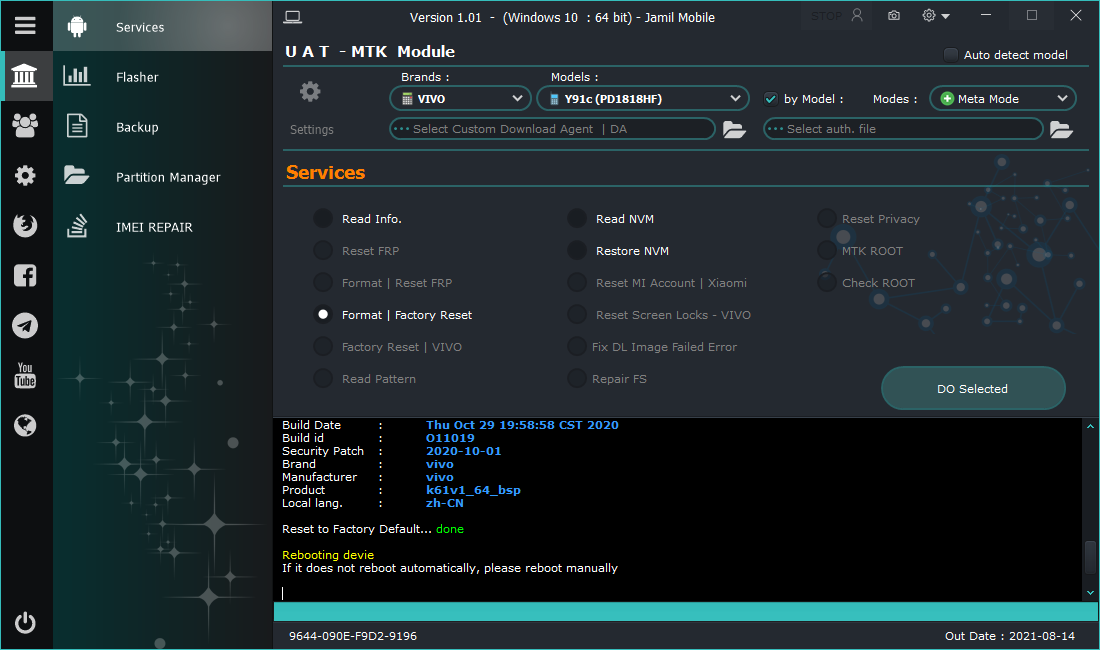
Task: Click the Select auth. file field
Action: pos(903,129)
